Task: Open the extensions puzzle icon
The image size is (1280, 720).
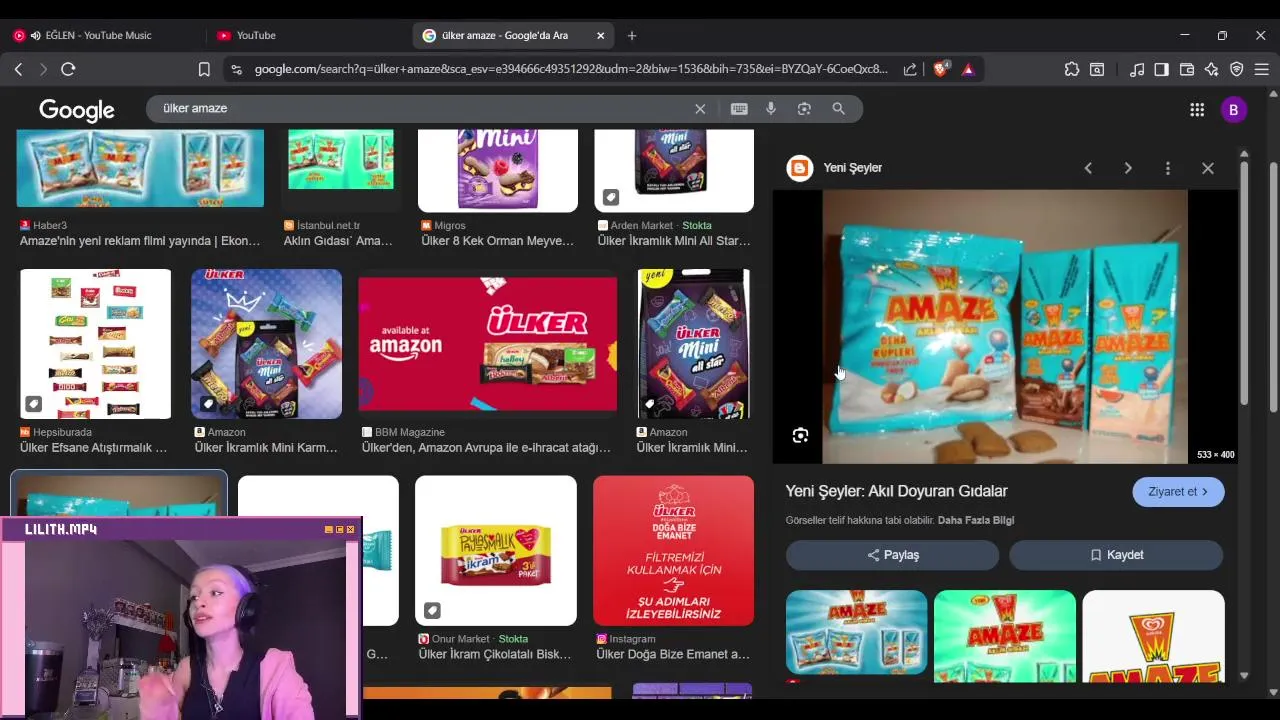Action: [1072, 69]
